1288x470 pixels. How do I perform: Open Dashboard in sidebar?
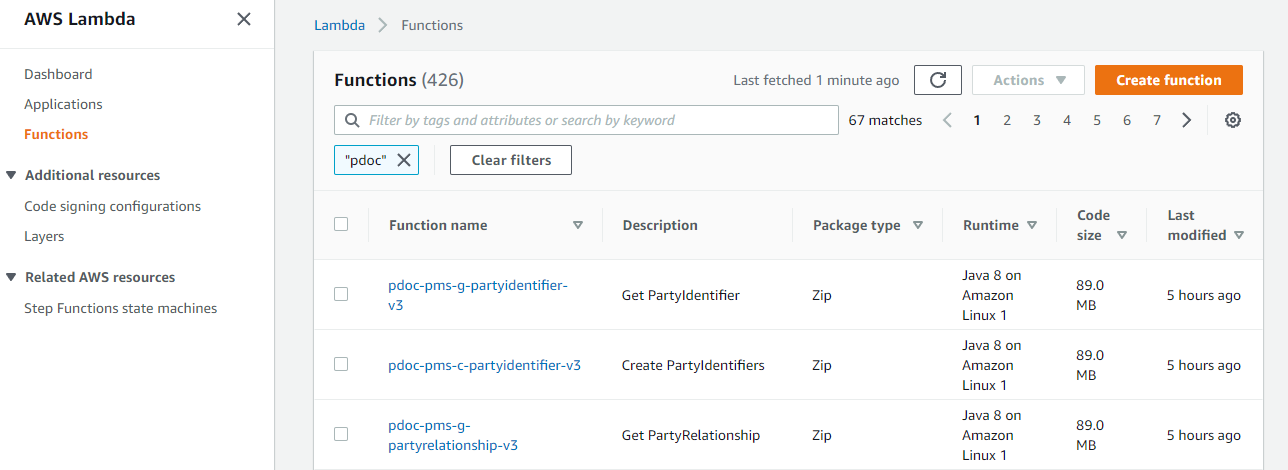(58, 74)
